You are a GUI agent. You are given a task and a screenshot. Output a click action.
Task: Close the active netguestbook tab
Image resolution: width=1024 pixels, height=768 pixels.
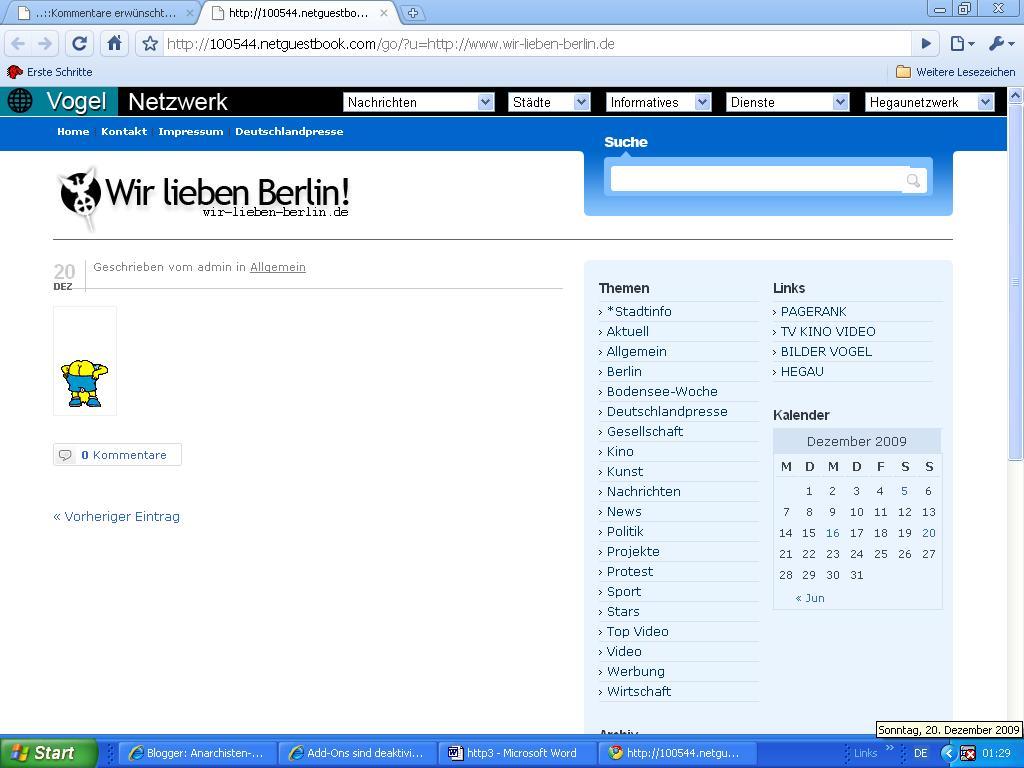383,13
